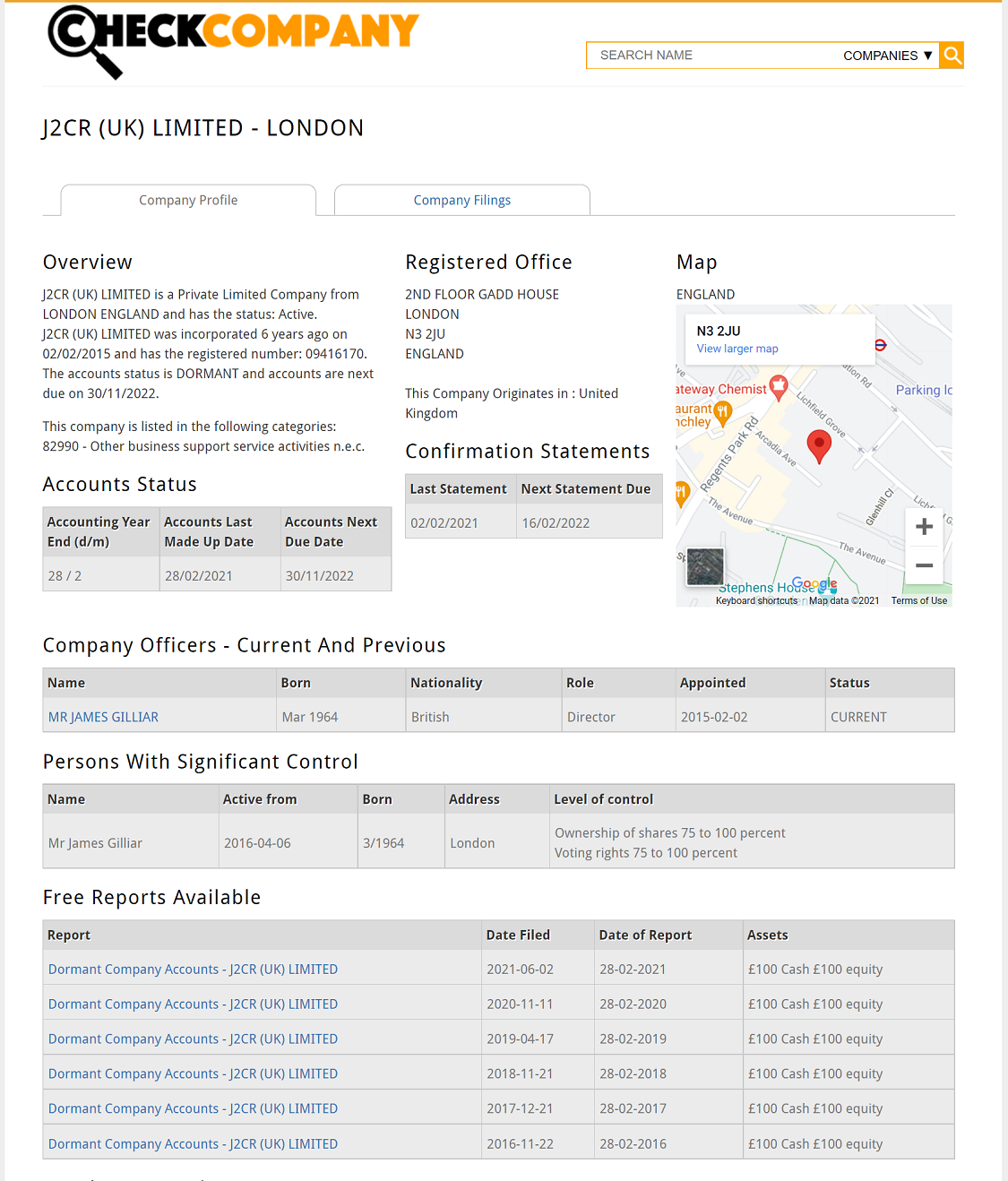
Task: Open View larger map link
Action: 737,349
